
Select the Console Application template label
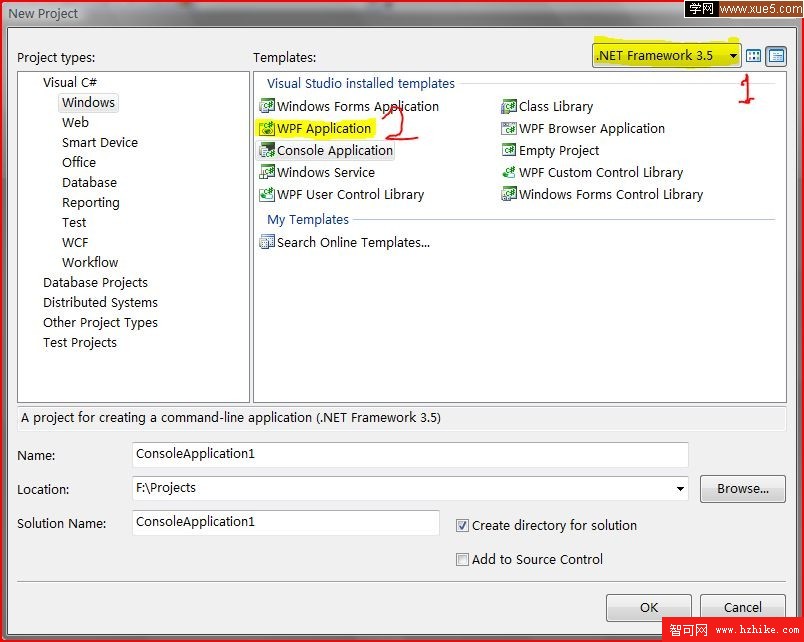tap(335, 150)
